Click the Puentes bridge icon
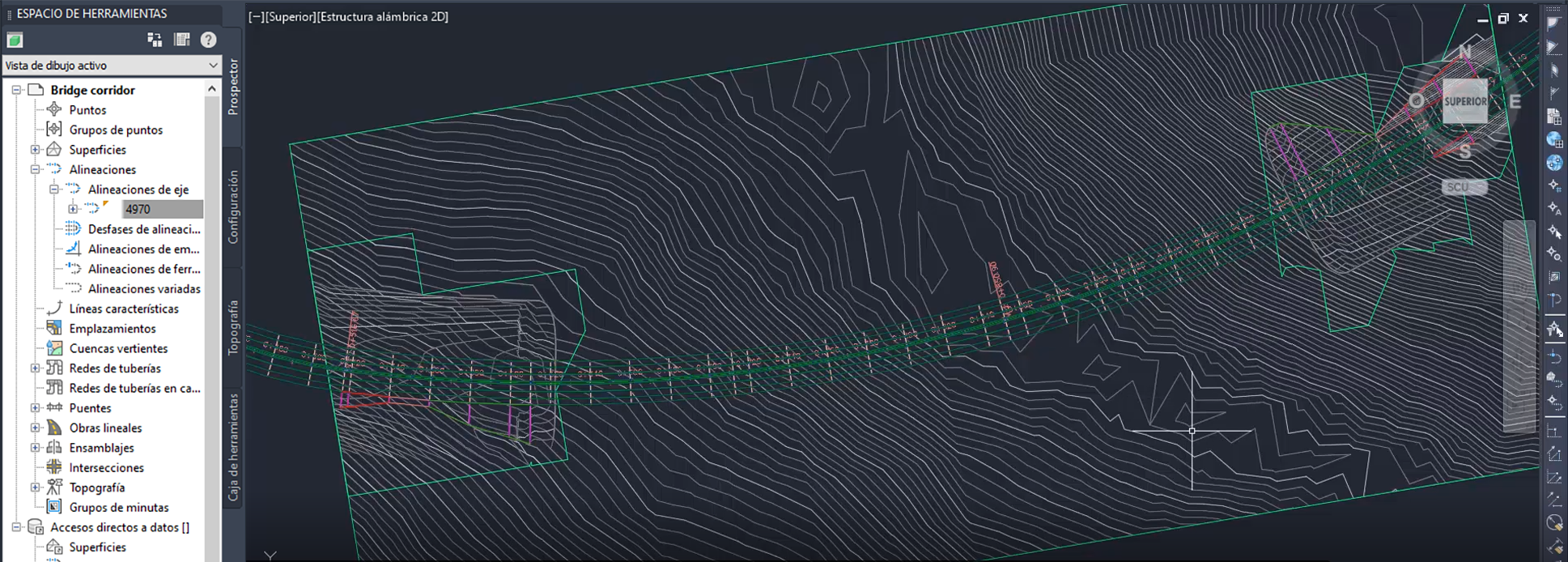This screenshot has height=562, width=1568. (54, 407)
